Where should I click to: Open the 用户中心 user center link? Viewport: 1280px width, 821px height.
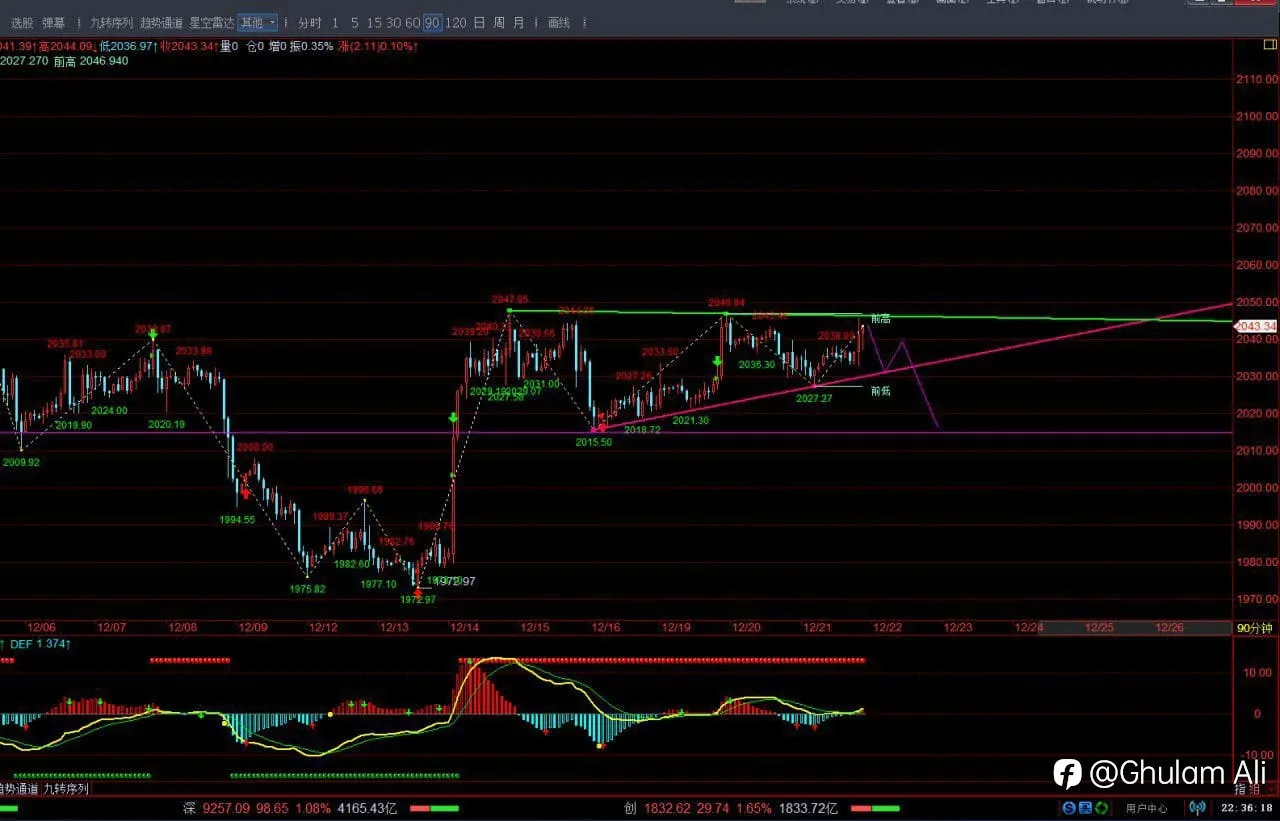tap(1146, 808)
